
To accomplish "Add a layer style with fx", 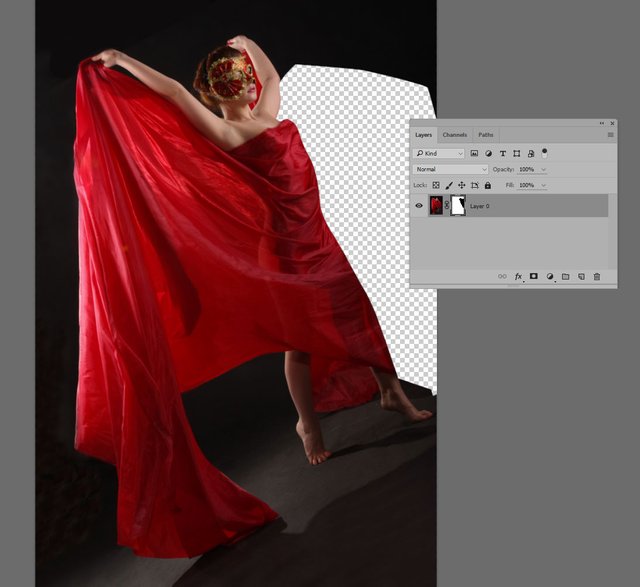I will pos(518,276).
